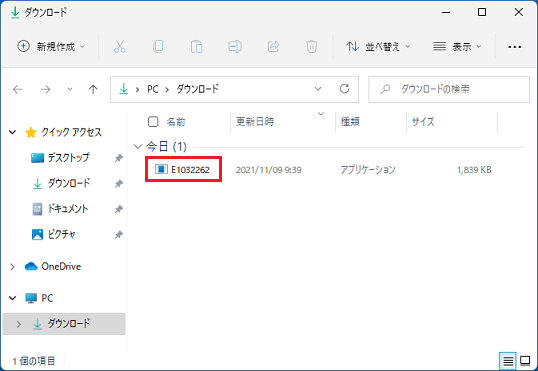The image size is (538, 371).
Task: Click the Paste clipboard icon
Action: pos(196,46)
